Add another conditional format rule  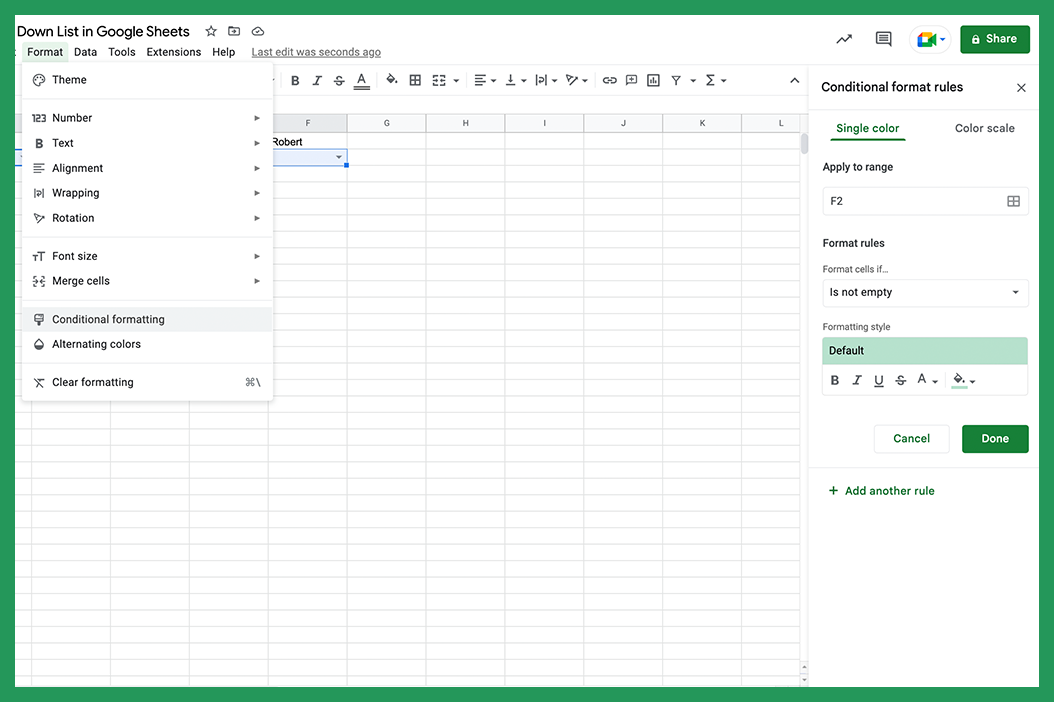[881, 490]
